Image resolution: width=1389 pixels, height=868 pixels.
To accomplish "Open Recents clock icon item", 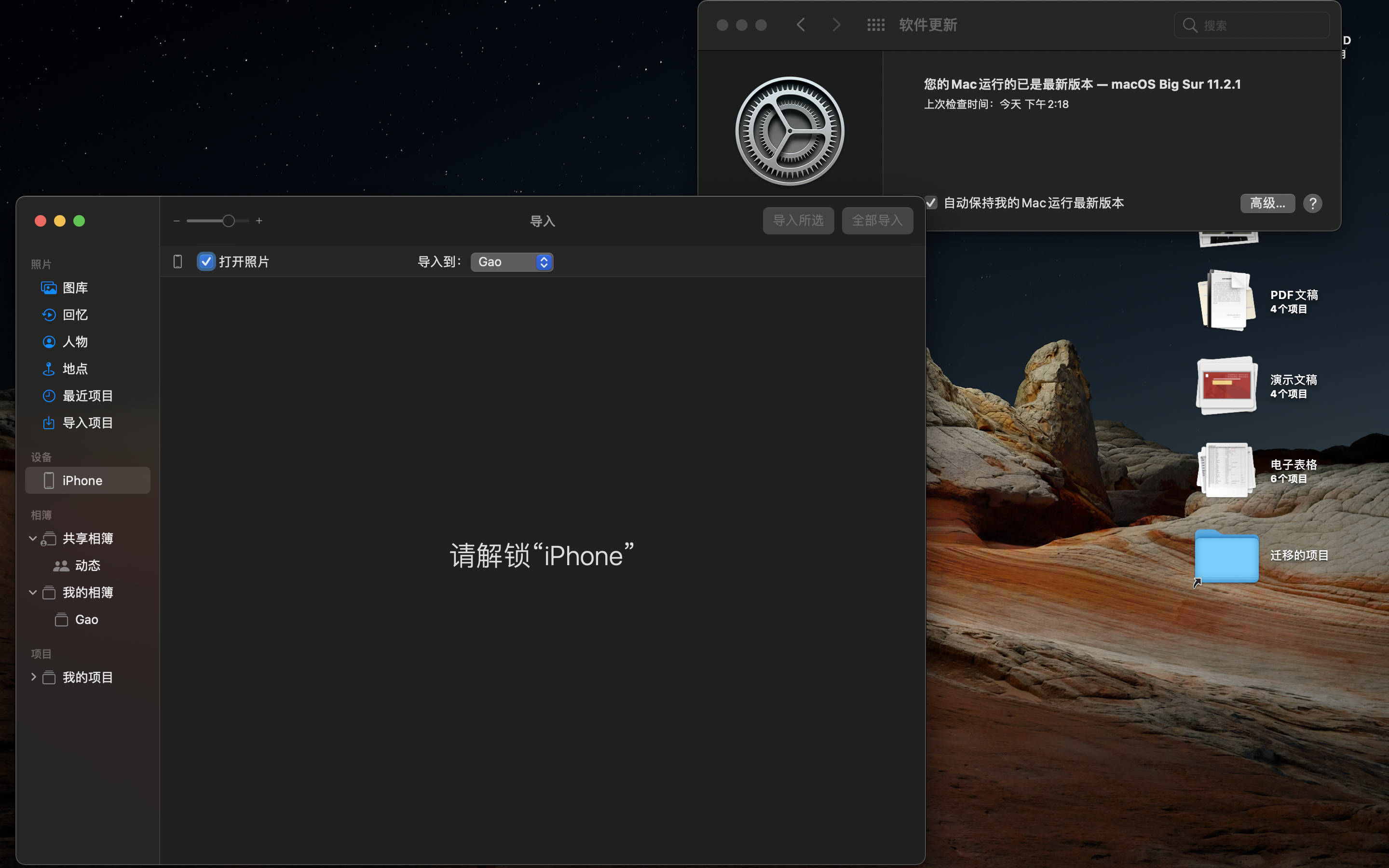I will coord(49,395).
